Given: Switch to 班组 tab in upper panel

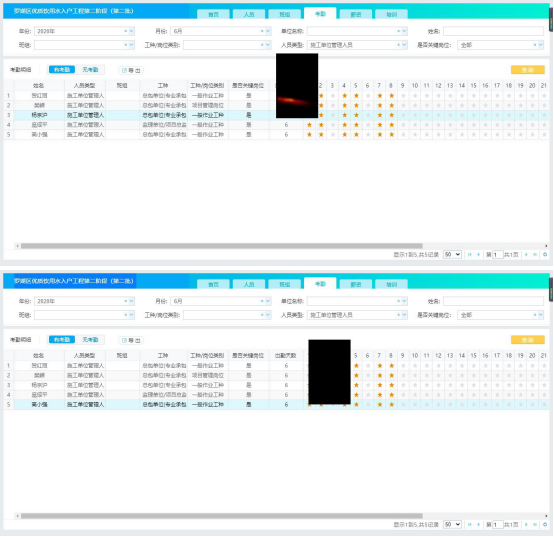Looking at the screenshot, I should point(285,14).
